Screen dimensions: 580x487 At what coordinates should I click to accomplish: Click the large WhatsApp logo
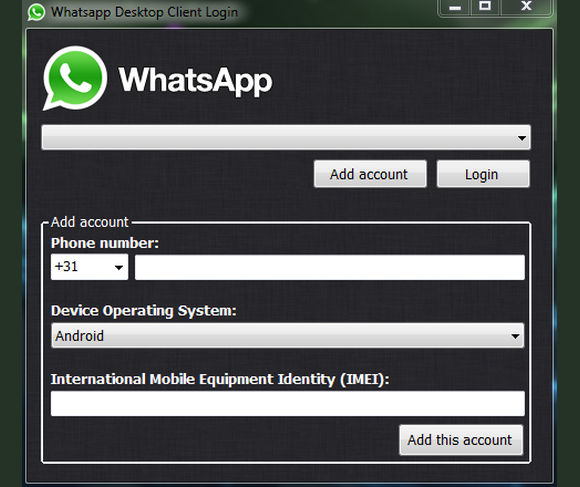click(75, 78)
